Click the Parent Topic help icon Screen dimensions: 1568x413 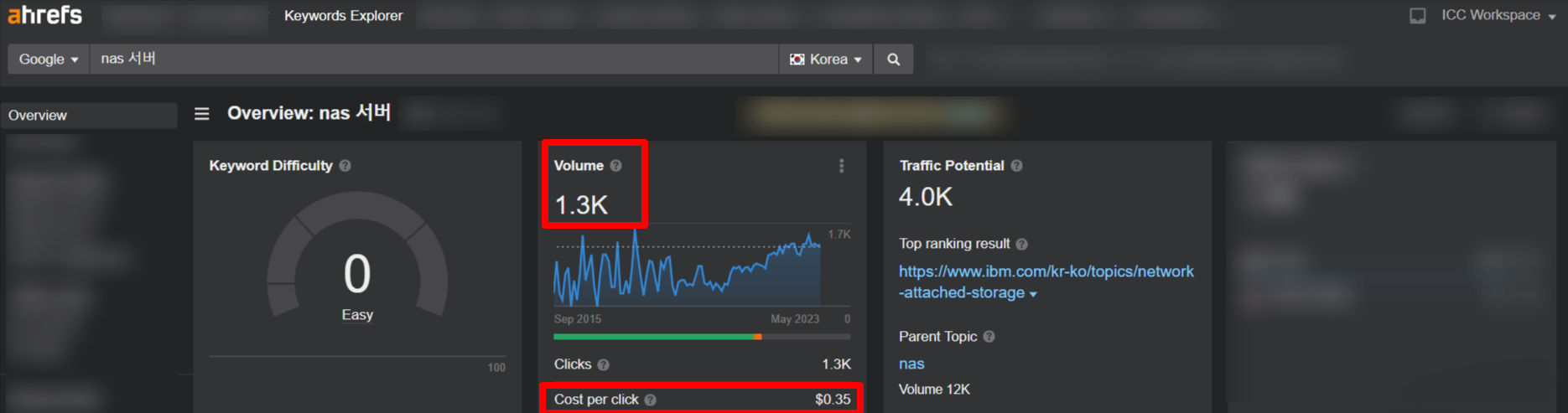point(989,337)
